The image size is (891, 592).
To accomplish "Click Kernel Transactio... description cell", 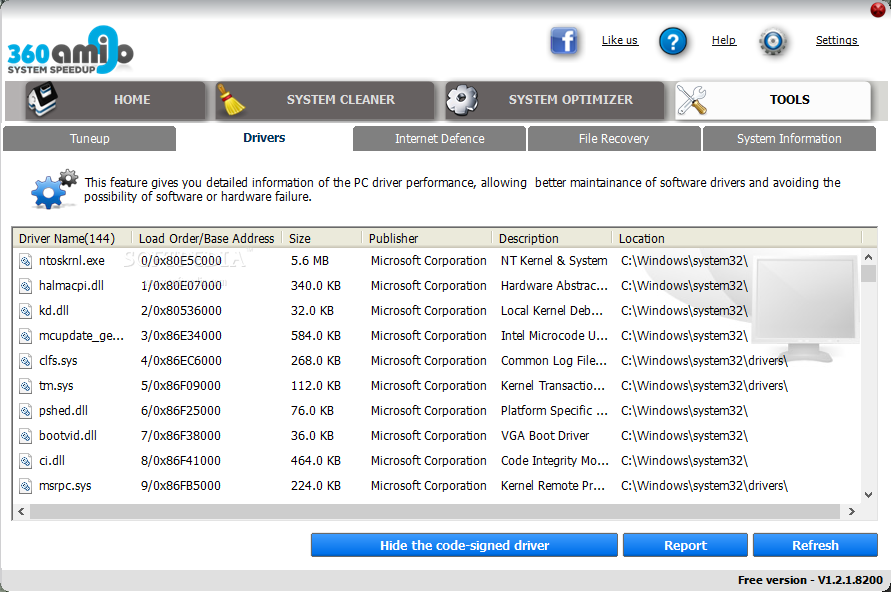I will 552,386.
